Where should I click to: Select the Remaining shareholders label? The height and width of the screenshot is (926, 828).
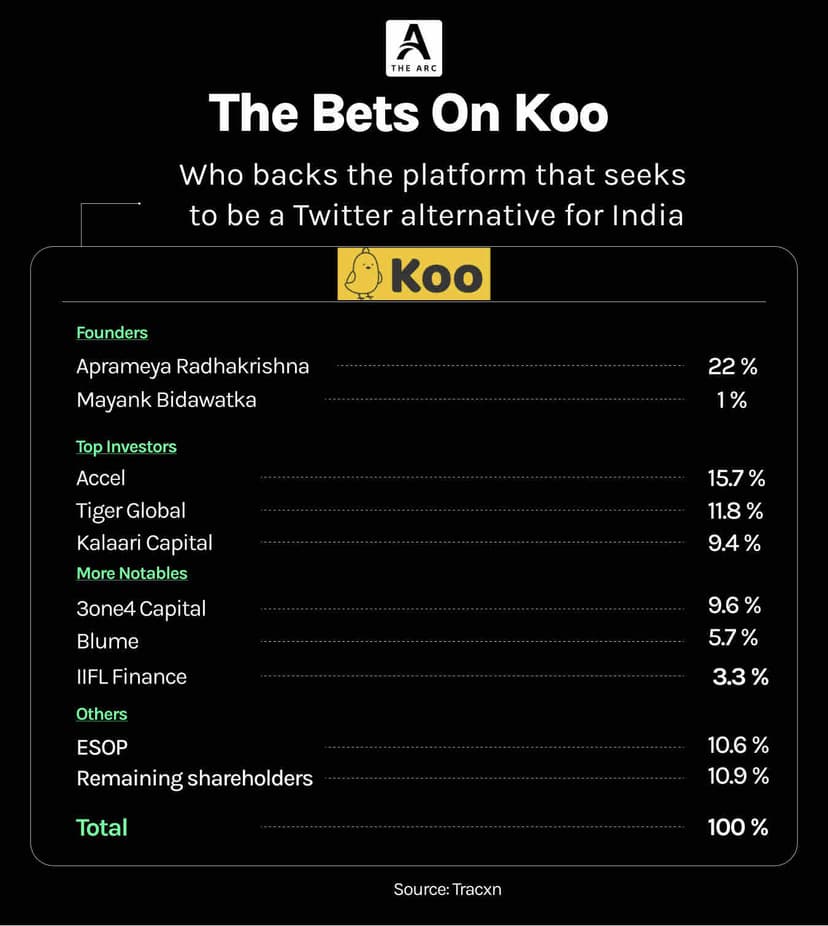pos(195,778)
